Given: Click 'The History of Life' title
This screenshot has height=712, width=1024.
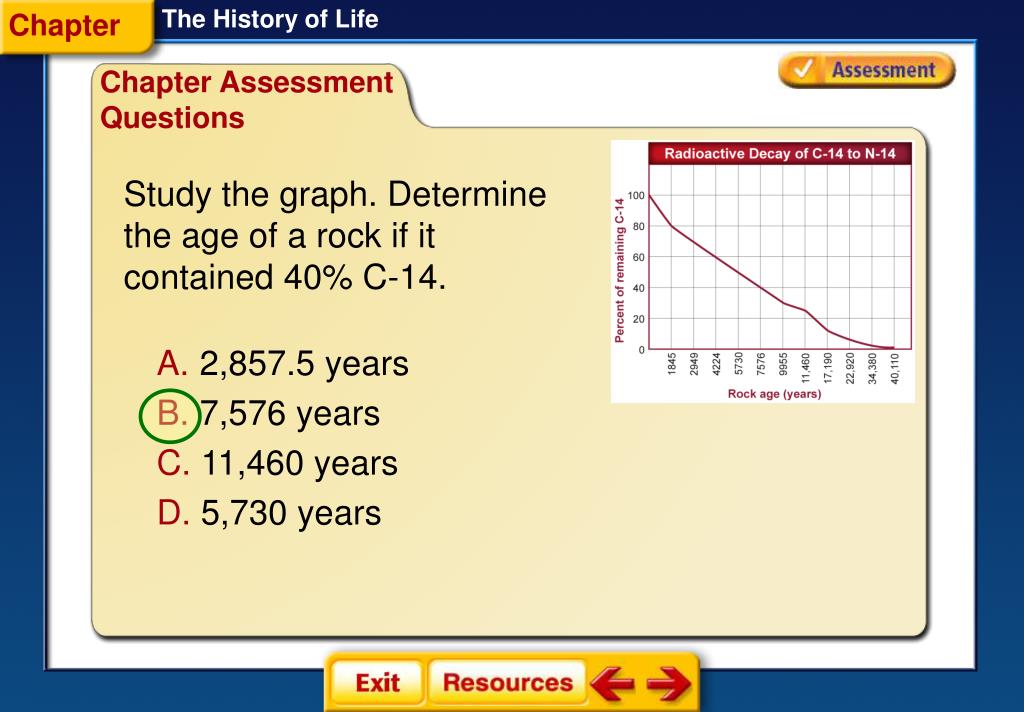Looking at the screenshot, I should (x=270, y=19).
